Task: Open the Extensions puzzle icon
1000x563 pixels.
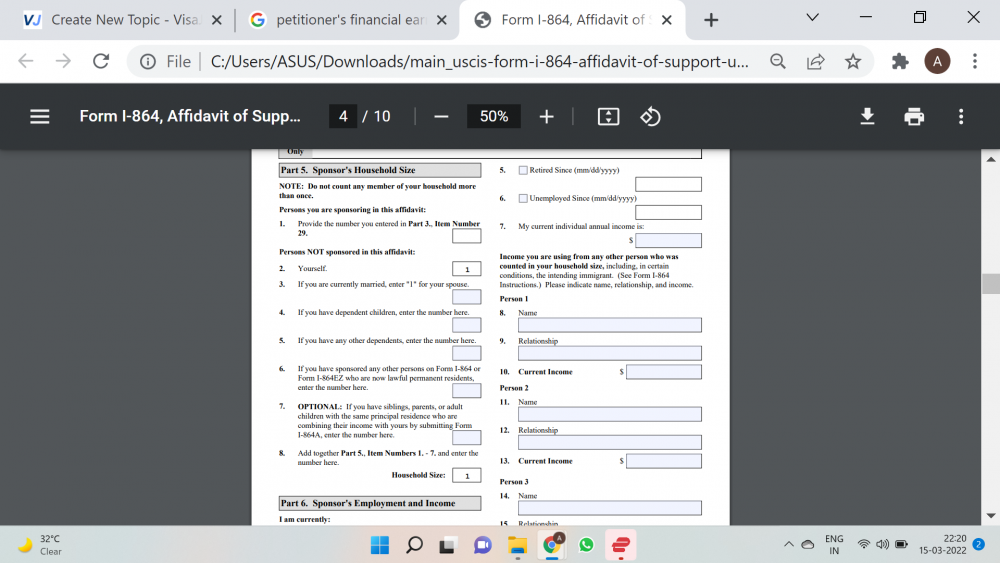Action: click(x=900, y=61)
